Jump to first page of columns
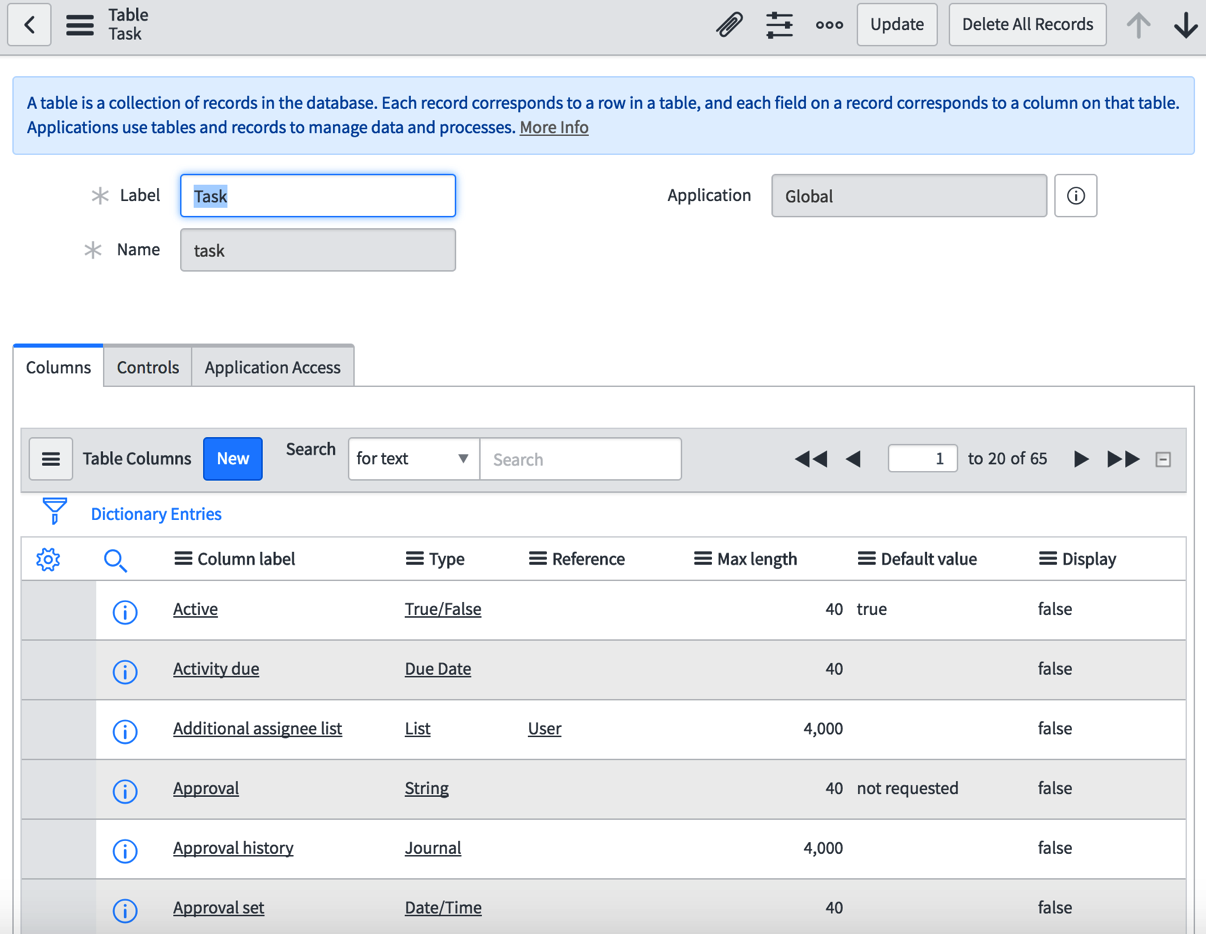 [811, 459]
